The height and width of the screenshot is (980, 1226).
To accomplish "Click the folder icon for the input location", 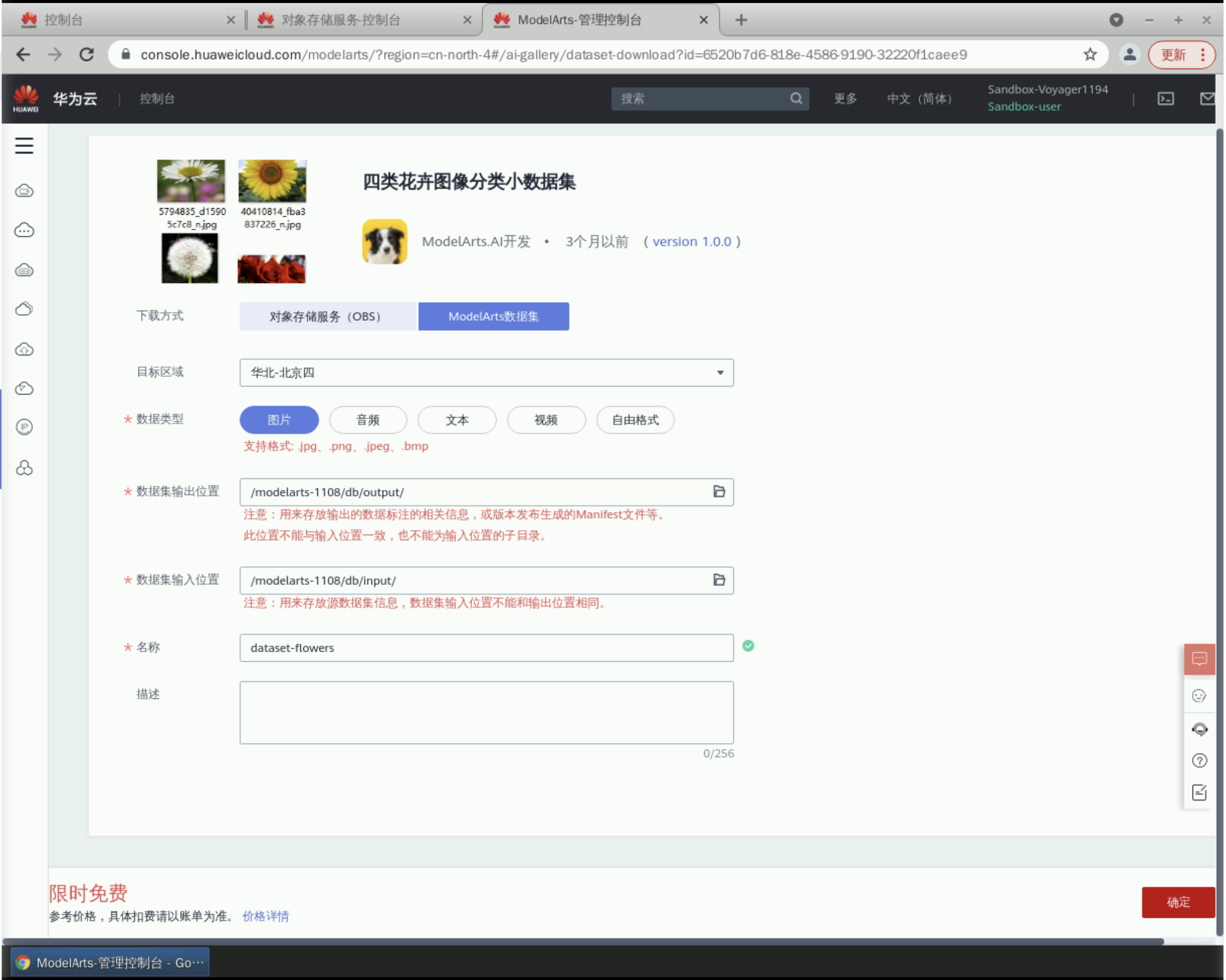I will (719, 580).
